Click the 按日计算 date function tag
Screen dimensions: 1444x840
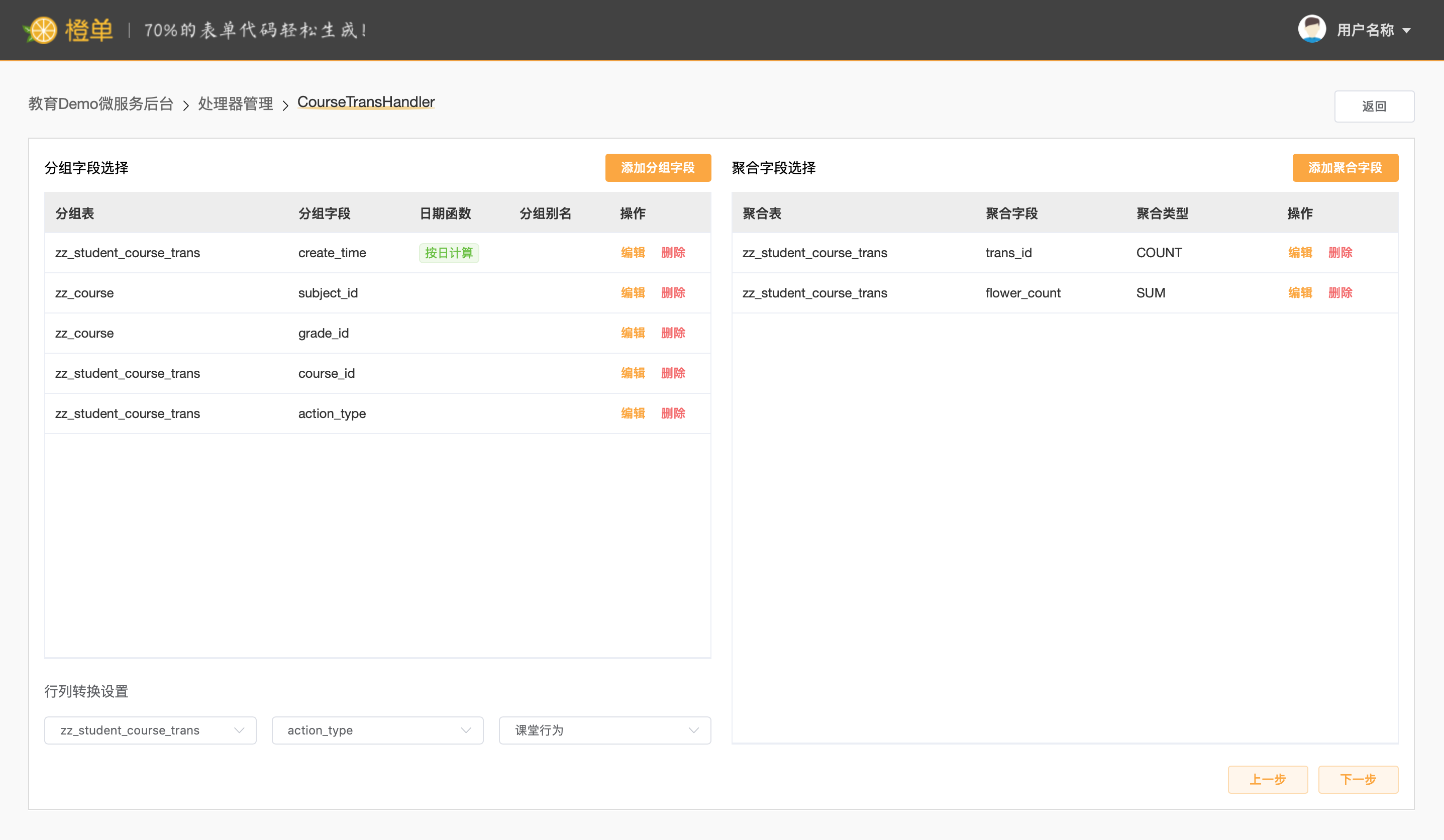449,253
